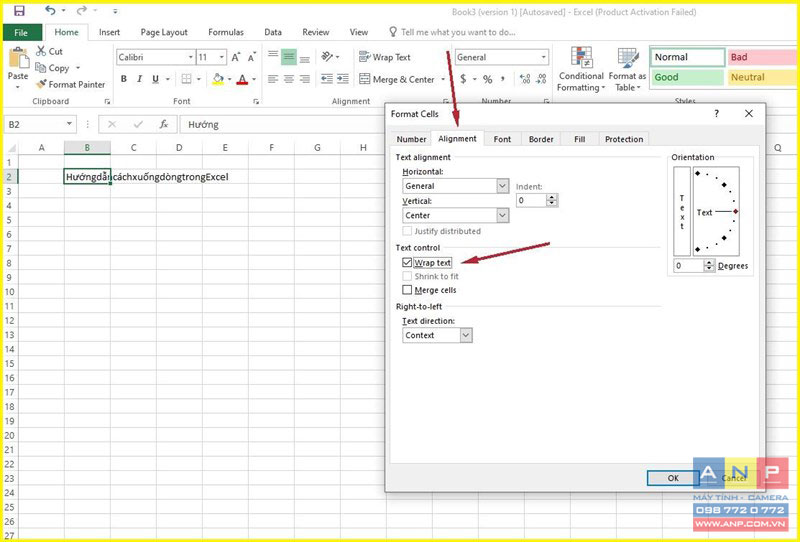This screenshot has height=542, width=800.
Task: Click the Paste clipboard icon
Action: [x=18, y=58]
